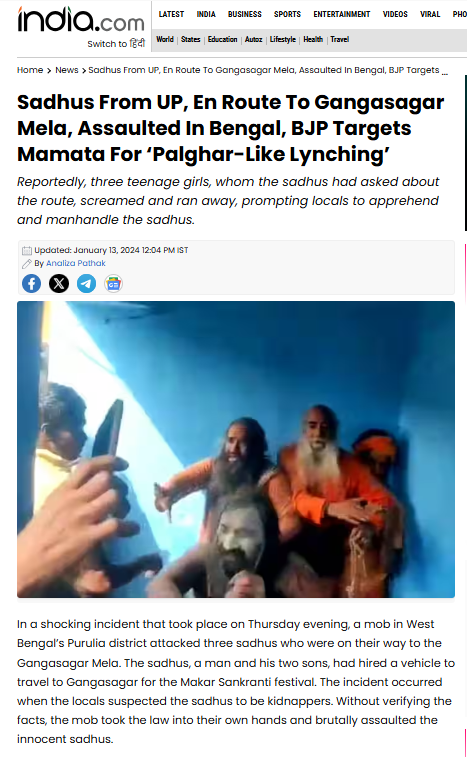Follow on Google News icon
The image size is (467, 757).
[x=113, y=283]
